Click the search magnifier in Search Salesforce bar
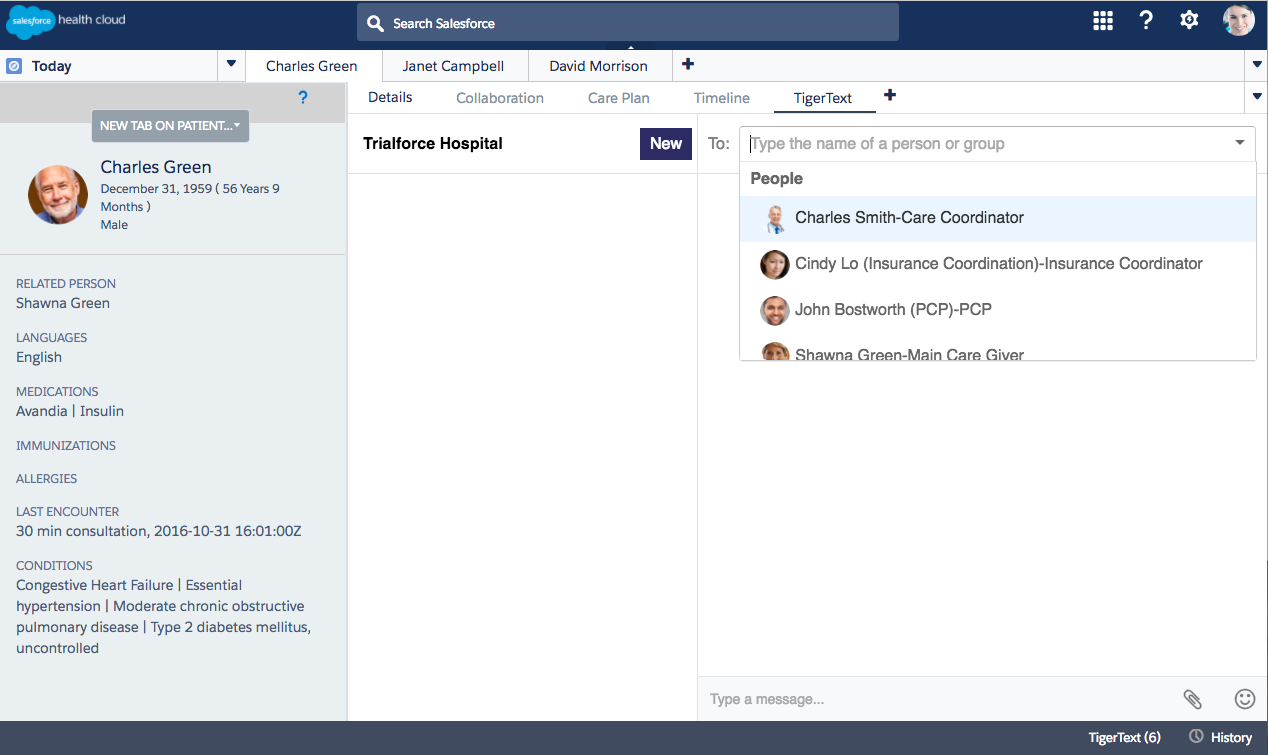The width and height of the screenshot is (1268, 755). (374, 21)
